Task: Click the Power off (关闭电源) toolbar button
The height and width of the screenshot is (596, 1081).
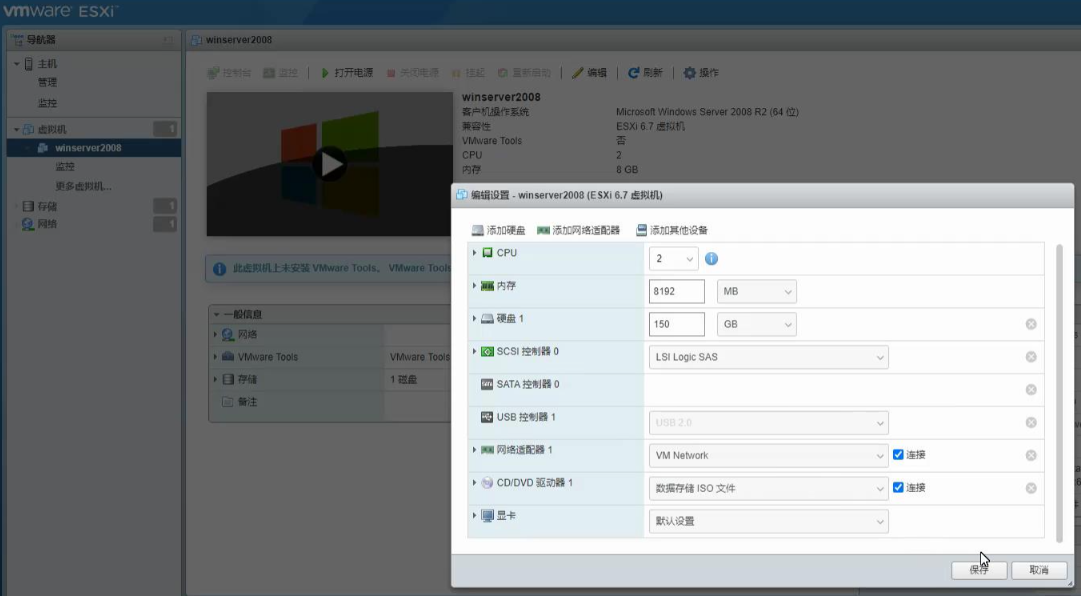Action: coord(412,72)
